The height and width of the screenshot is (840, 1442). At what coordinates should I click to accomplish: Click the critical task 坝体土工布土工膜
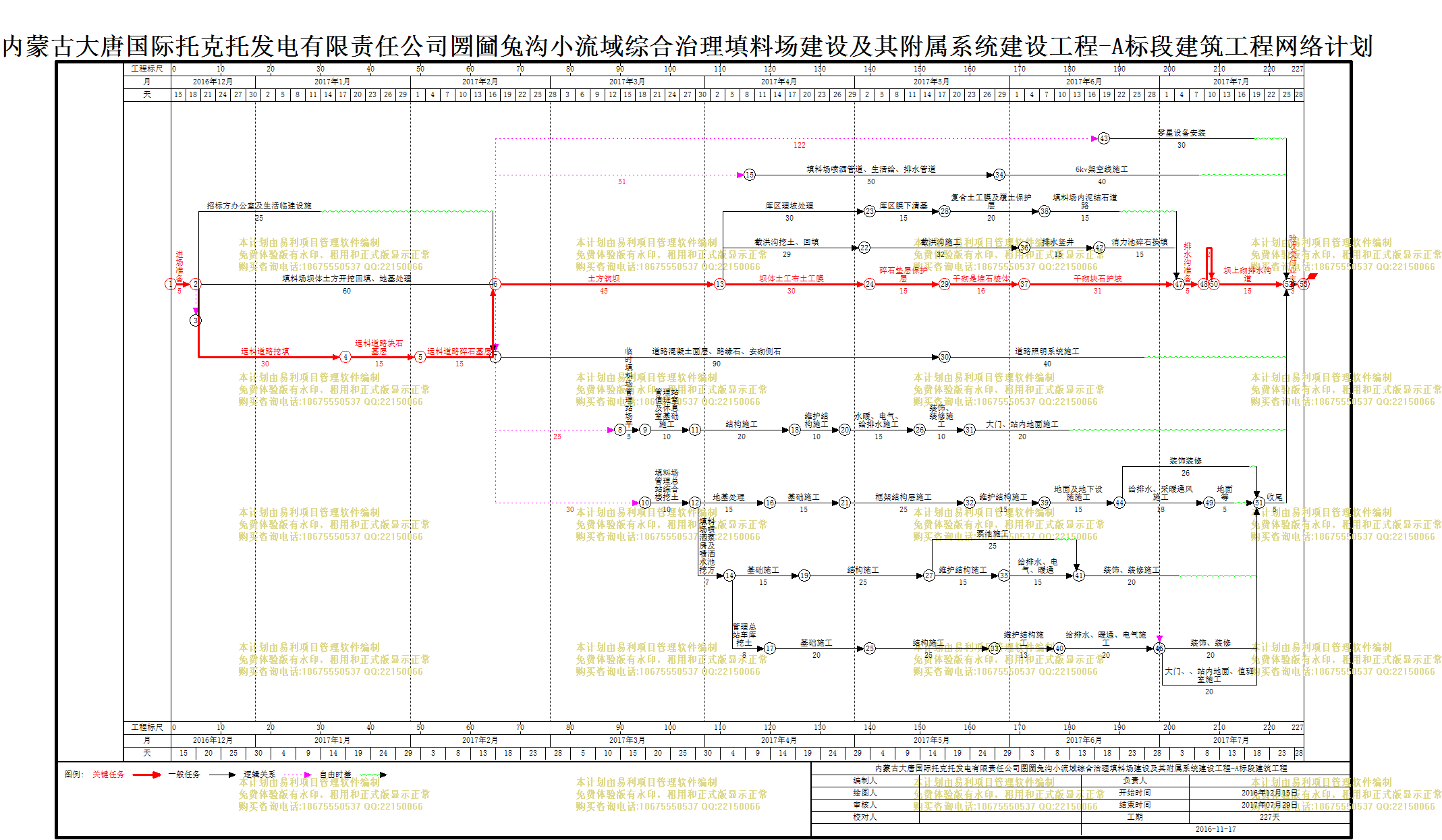(791, 279)
